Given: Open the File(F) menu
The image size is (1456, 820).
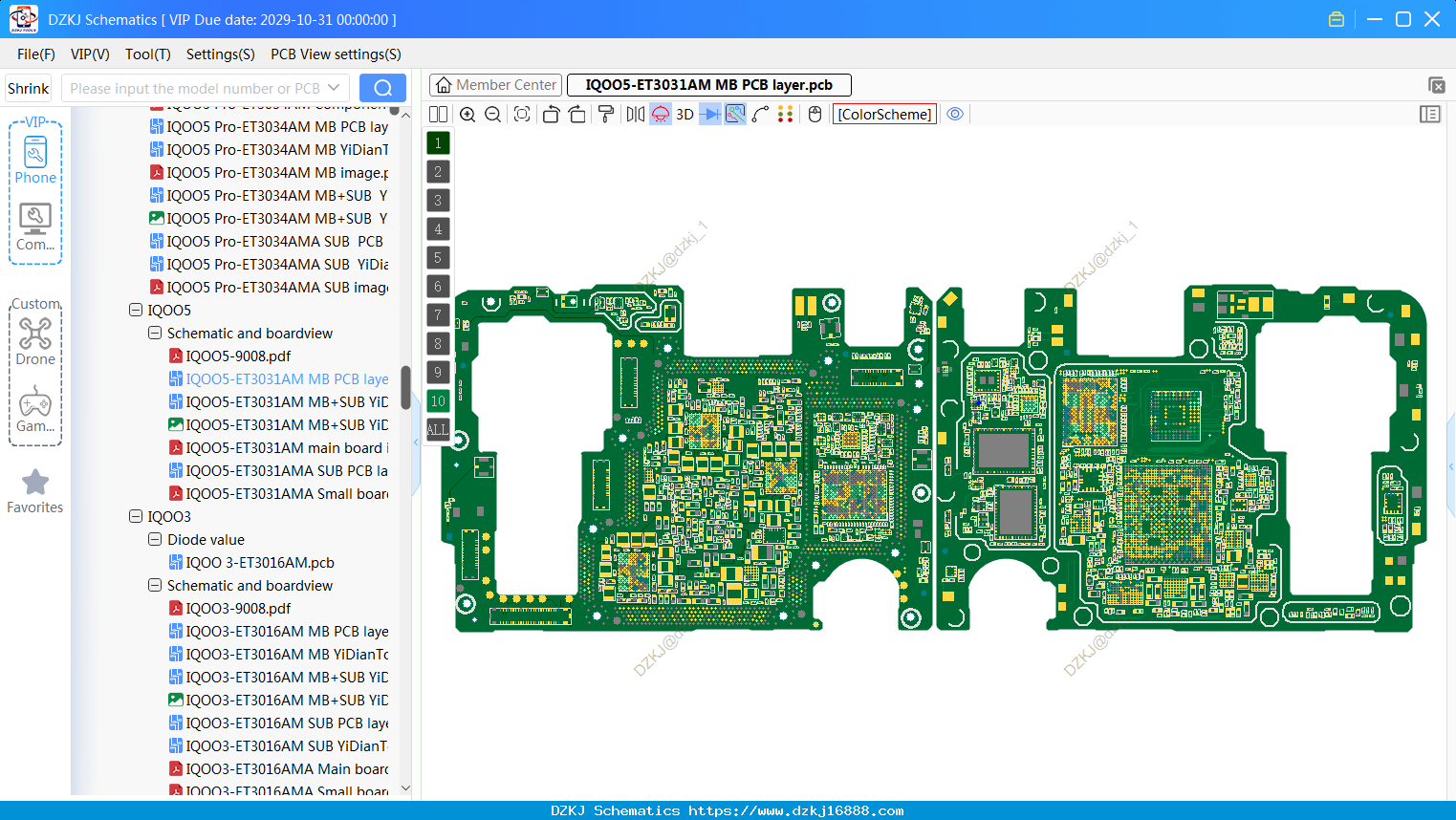Looking at the screenshot, I should tap(36, 54).
